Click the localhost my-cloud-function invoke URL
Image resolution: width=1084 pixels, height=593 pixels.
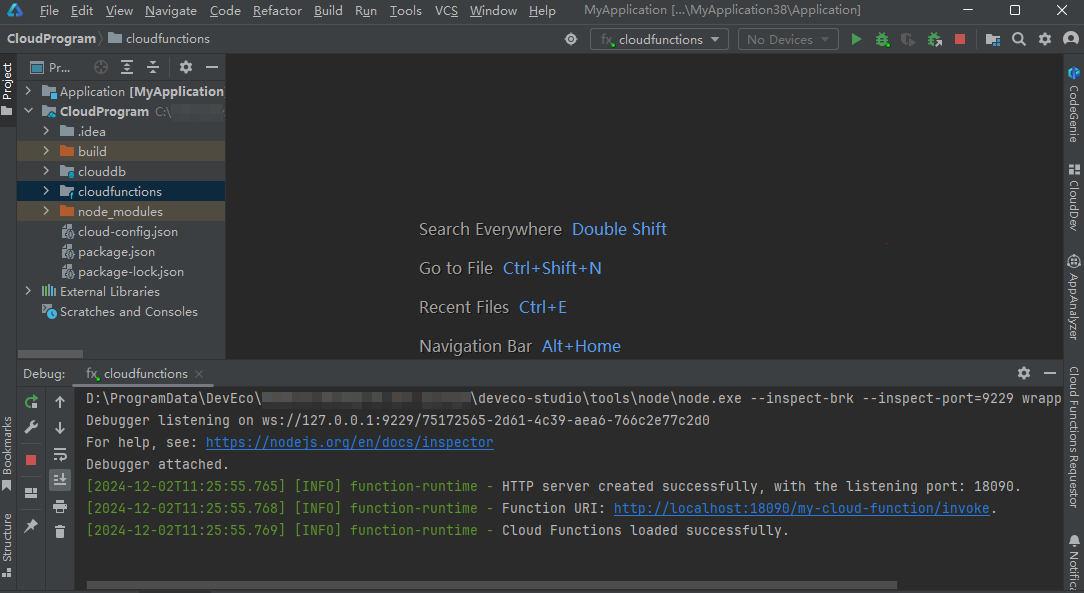pos(801,508)
